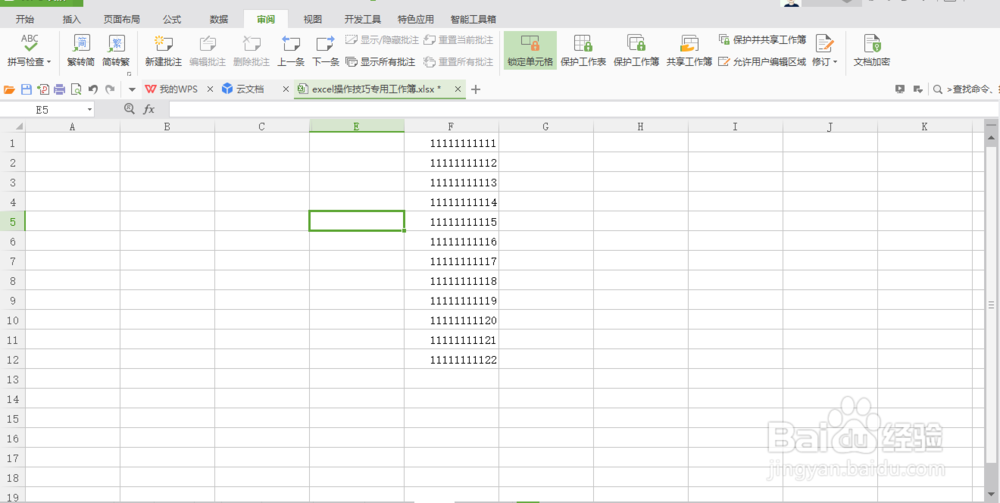Select cell containing 11111111115

coord(452,222)
